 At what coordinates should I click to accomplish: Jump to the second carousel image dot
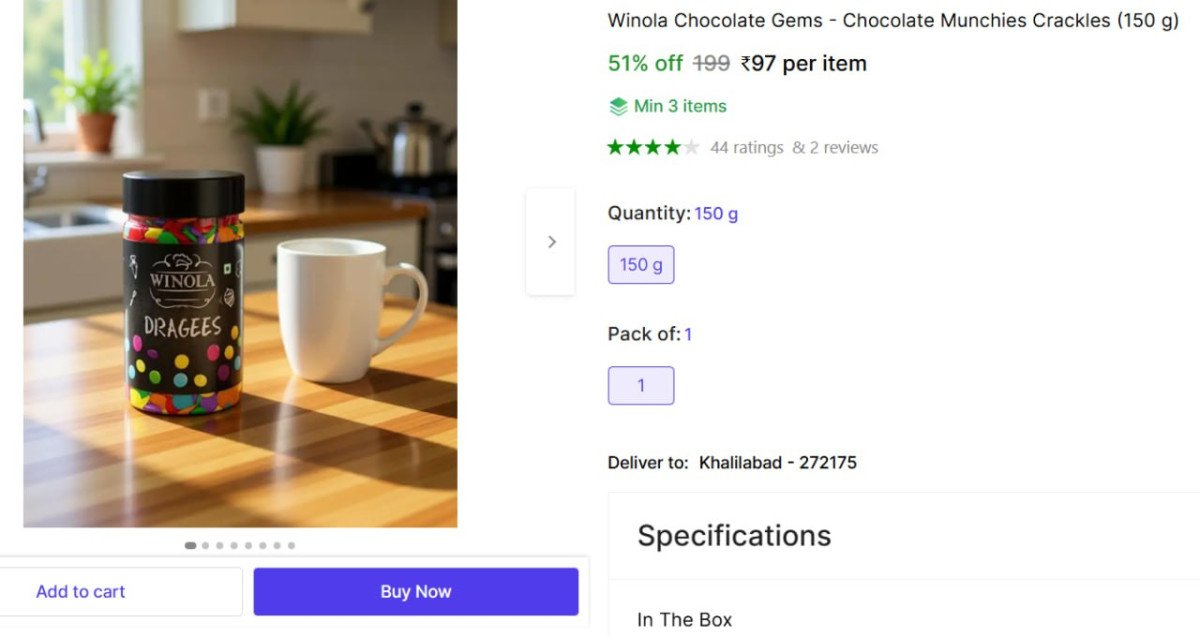[206, 545]
